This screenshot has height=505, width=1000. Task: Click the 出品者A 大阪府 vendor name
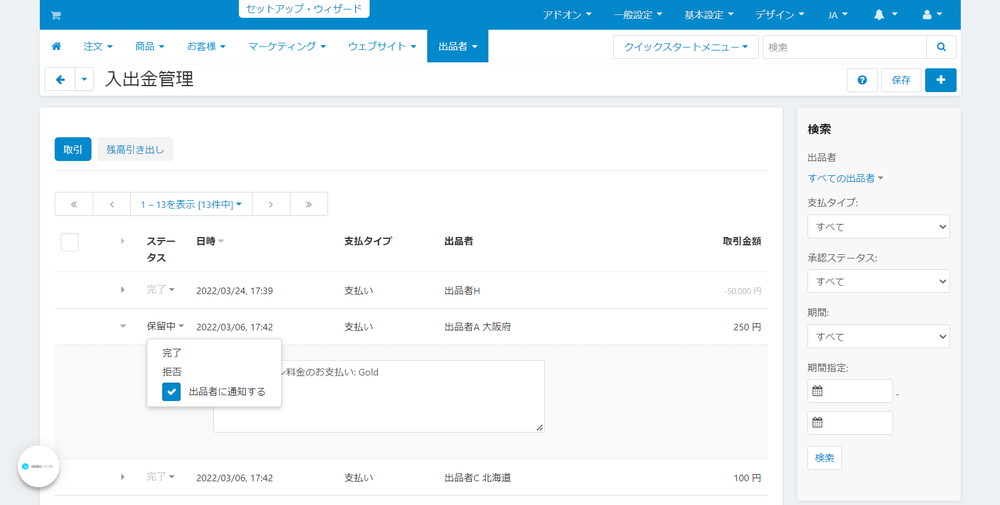tap(478, 327)
